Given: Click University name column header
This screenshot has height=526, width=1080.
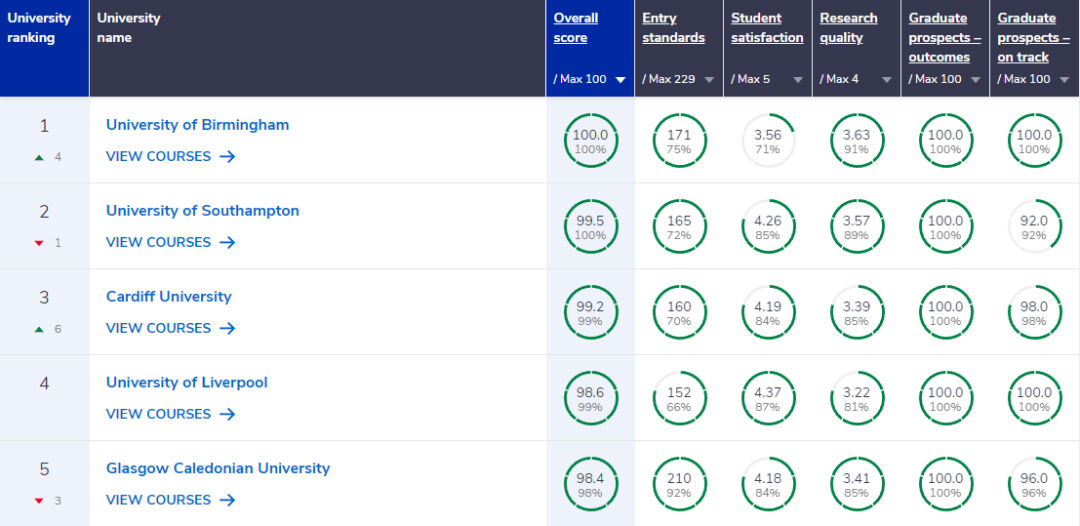Looking at the screenshot, I should click(x=318, y=48).
